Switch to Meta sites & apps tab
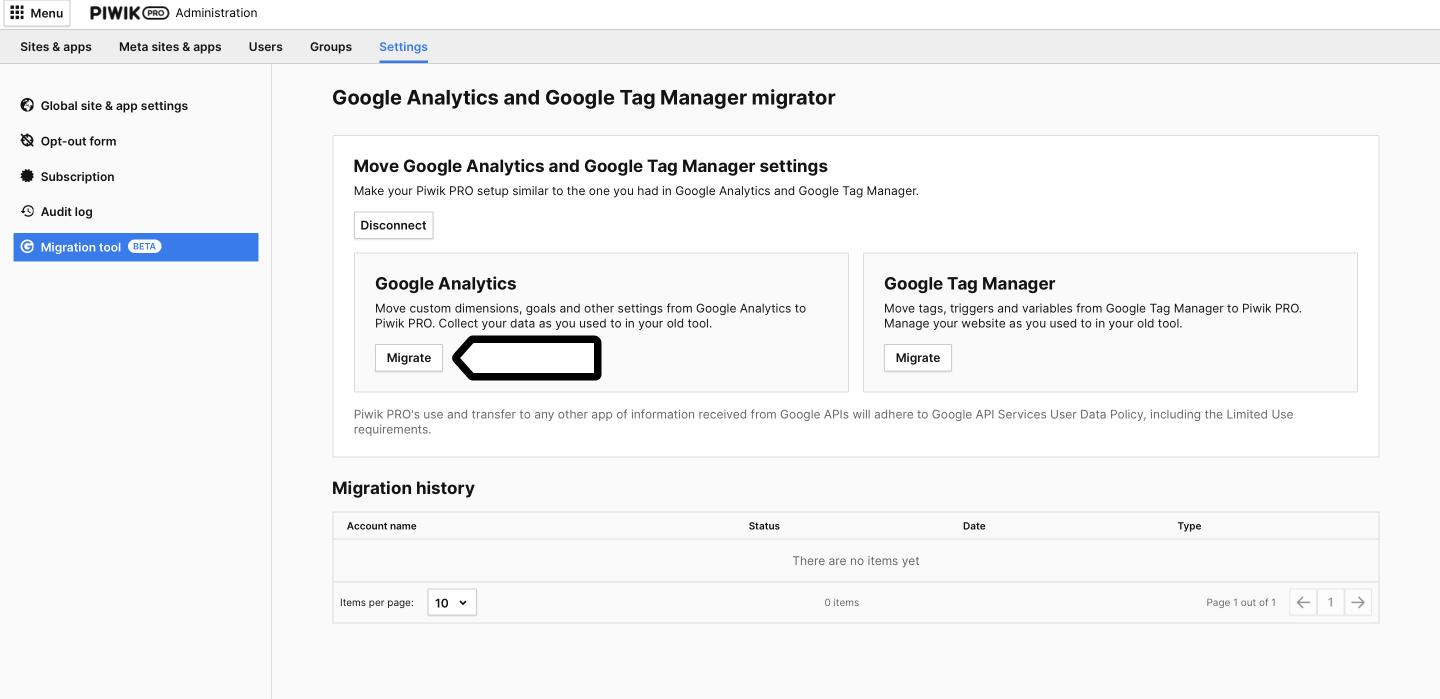Image resolution: width=1440 pixels, height=699 pixels. pos(170,47)
